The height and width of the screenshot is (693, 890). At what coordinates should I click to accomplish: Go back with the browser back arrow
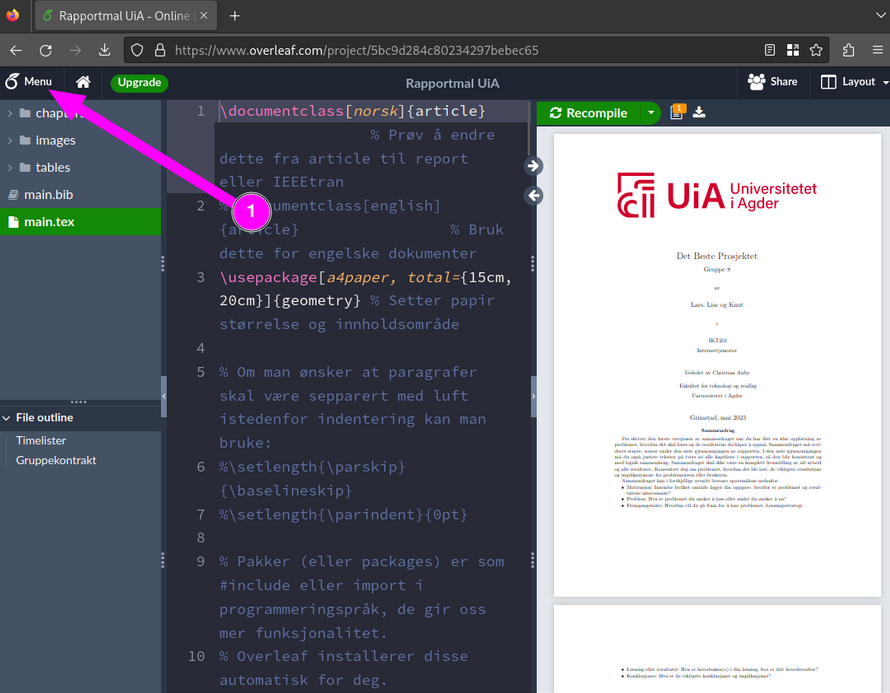pos(16,49)
